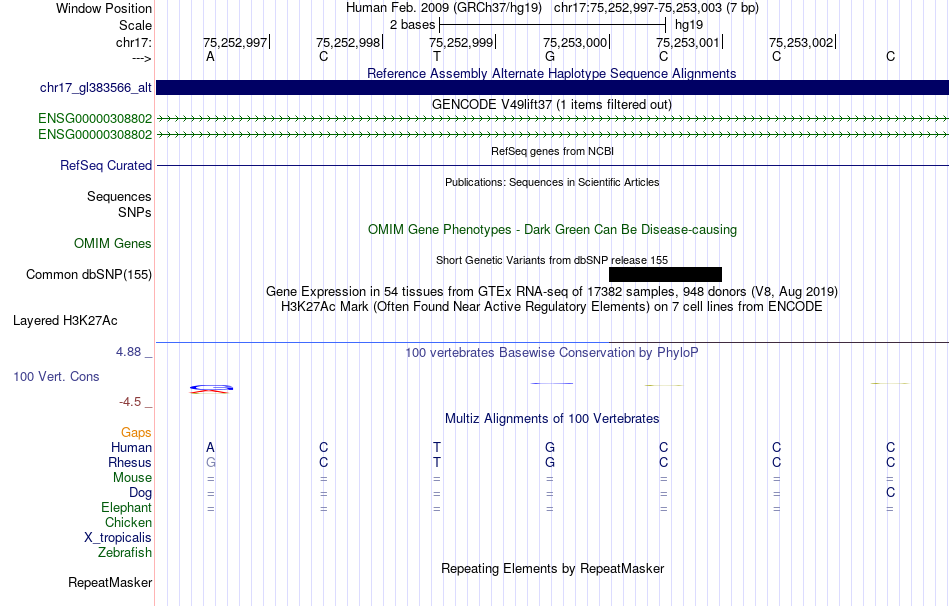Screen dimensions: 950x606
Task: Click Multiz Alignments of 100 Vertebrates title
Action: coord(552,419)
